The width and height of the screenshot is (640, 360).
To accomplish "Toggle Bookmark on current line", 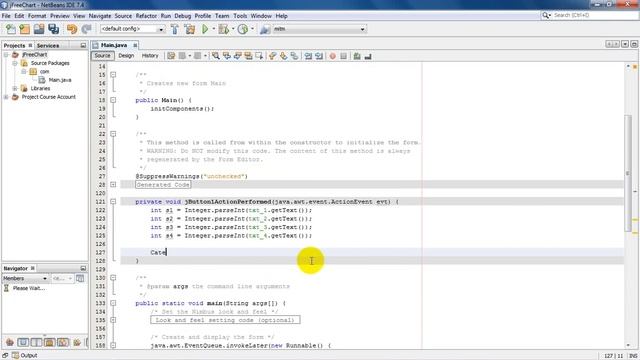I will (294, 56).
